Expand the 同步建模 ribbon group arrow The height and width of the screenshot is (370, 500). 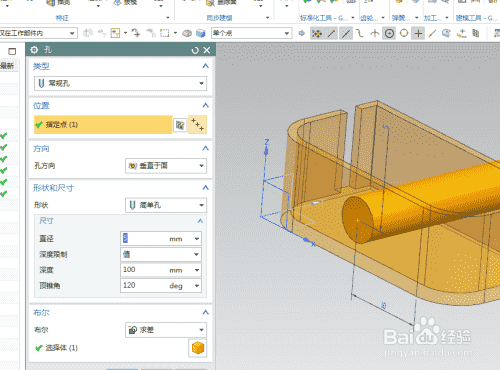click(x=268, y=18)
